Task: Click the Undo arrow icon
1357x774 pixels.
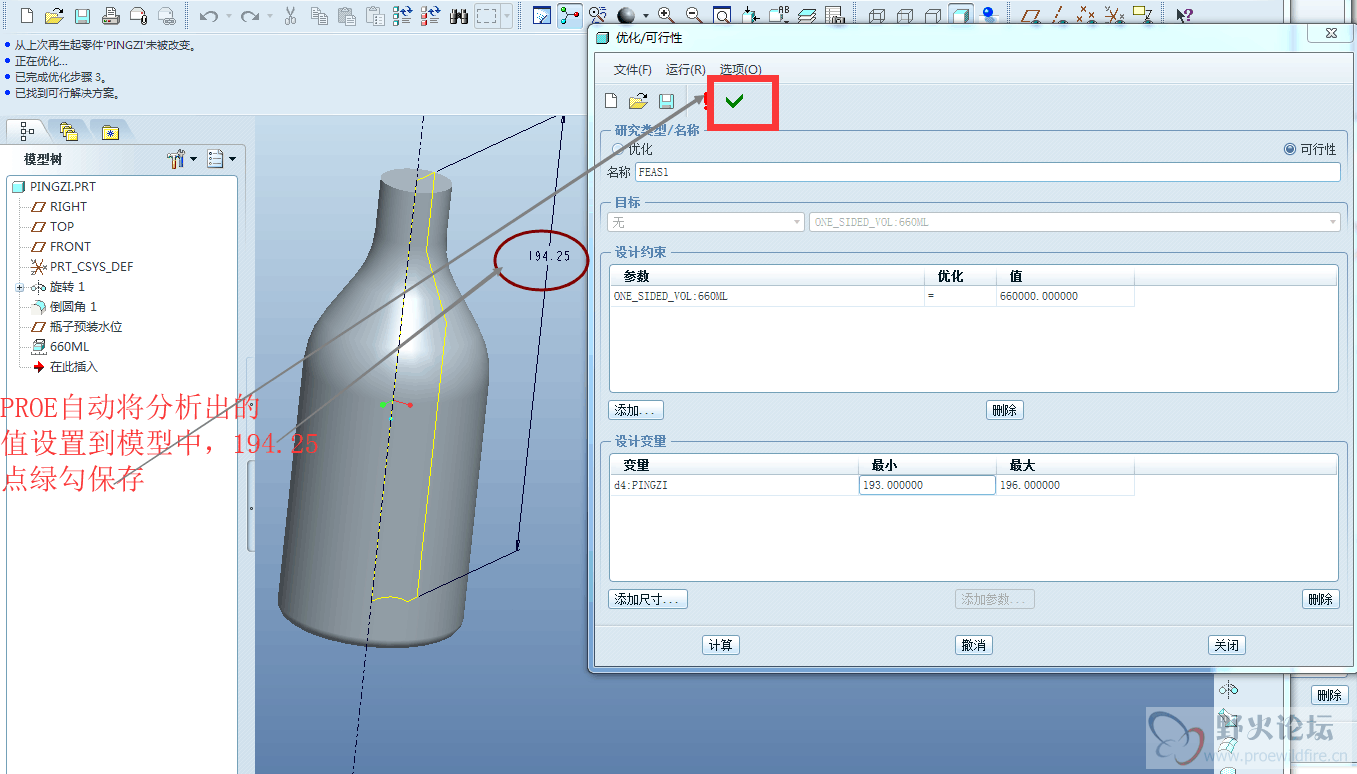Action: (x=208, y=16)
